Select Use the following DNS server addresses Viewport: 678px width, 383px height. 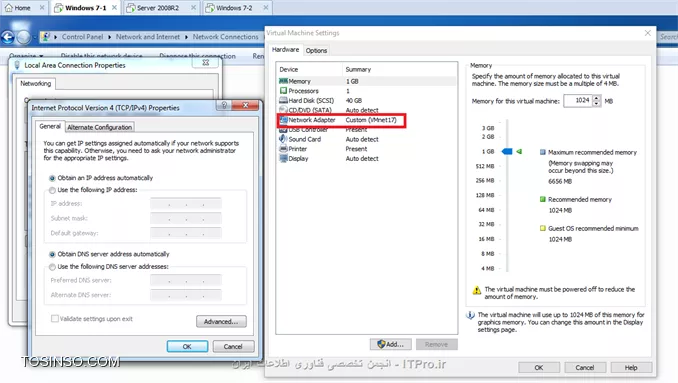[x=52, y=267]
